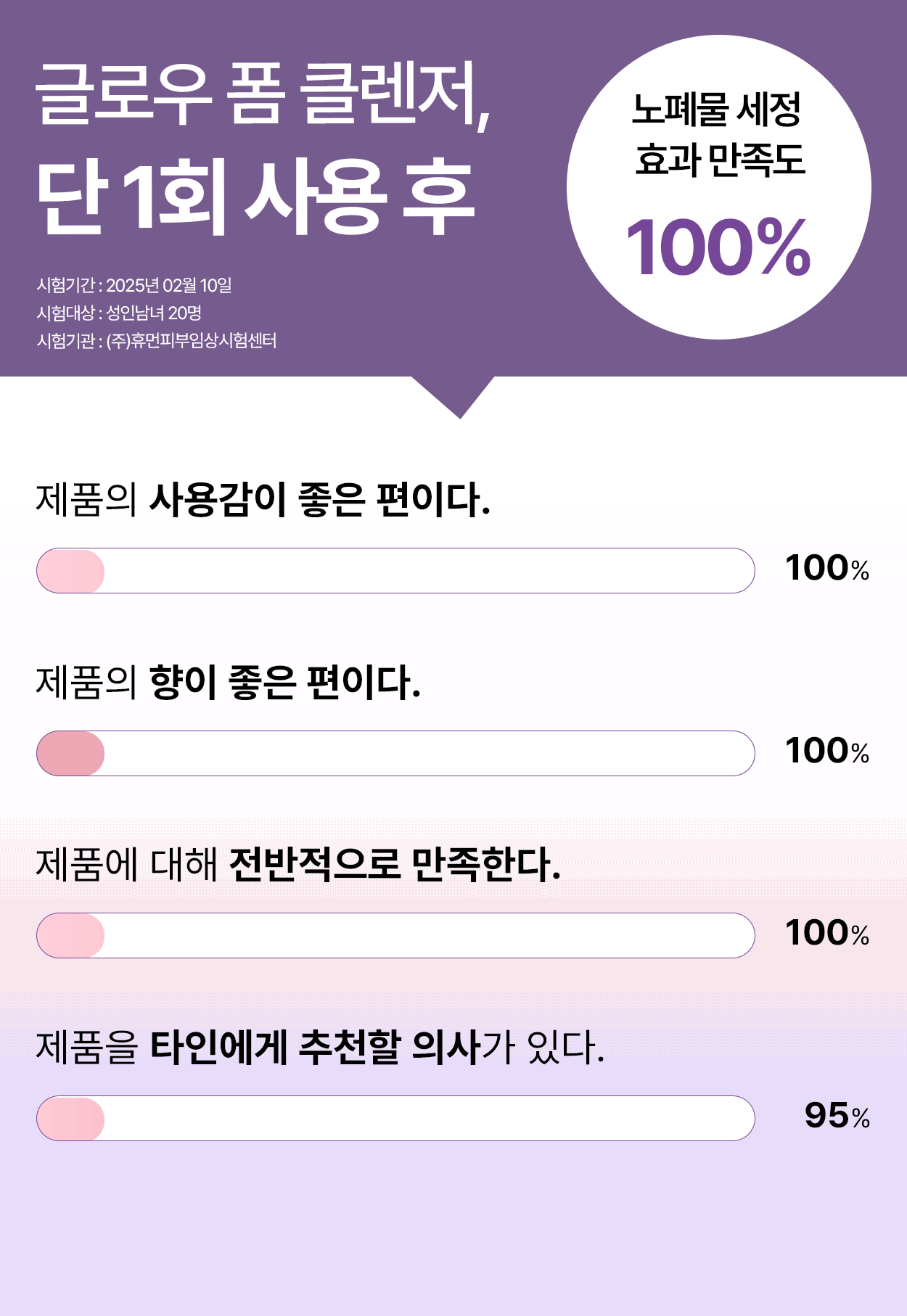Click the 제품의 사용감이 좋은 편이다 statement
907x1316 pixels.
click(263, 500)
